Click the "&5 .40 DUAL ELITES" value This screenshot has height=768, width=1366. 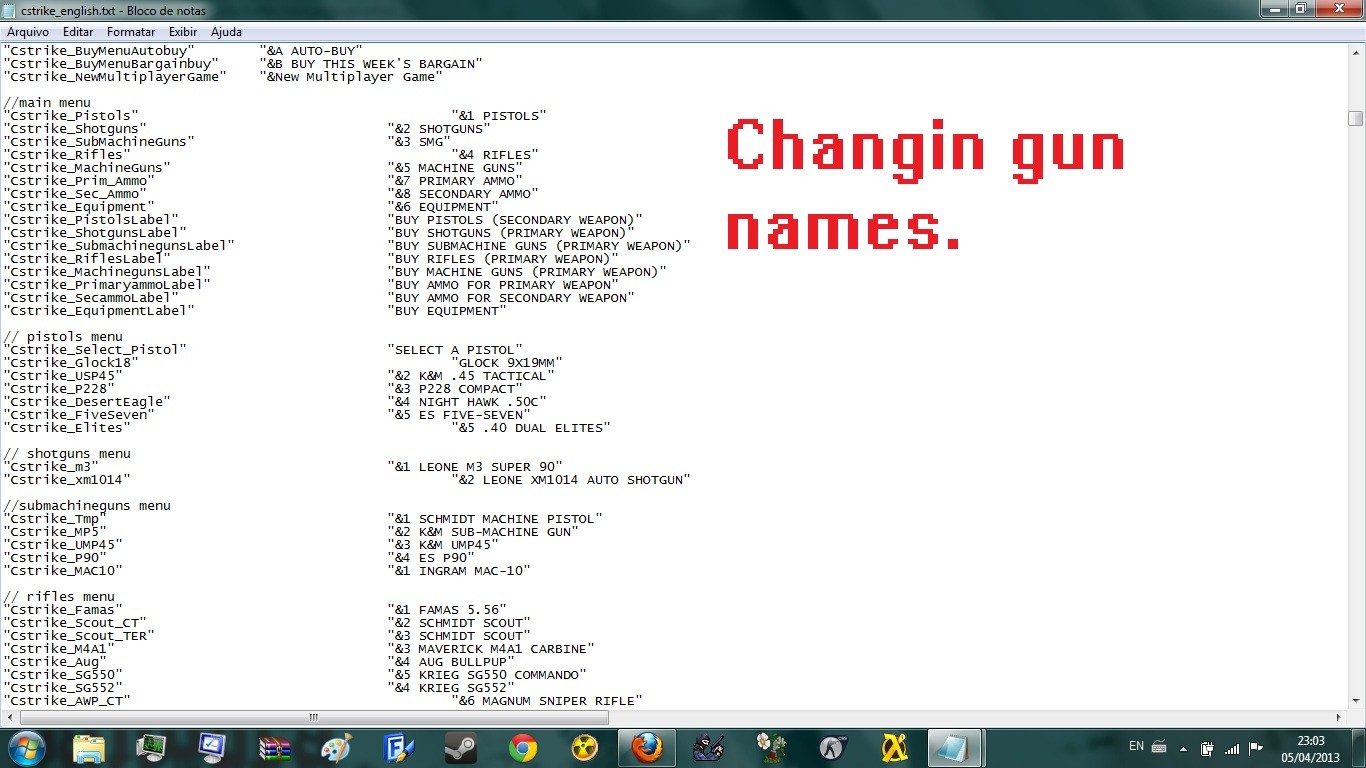(530, 427)
